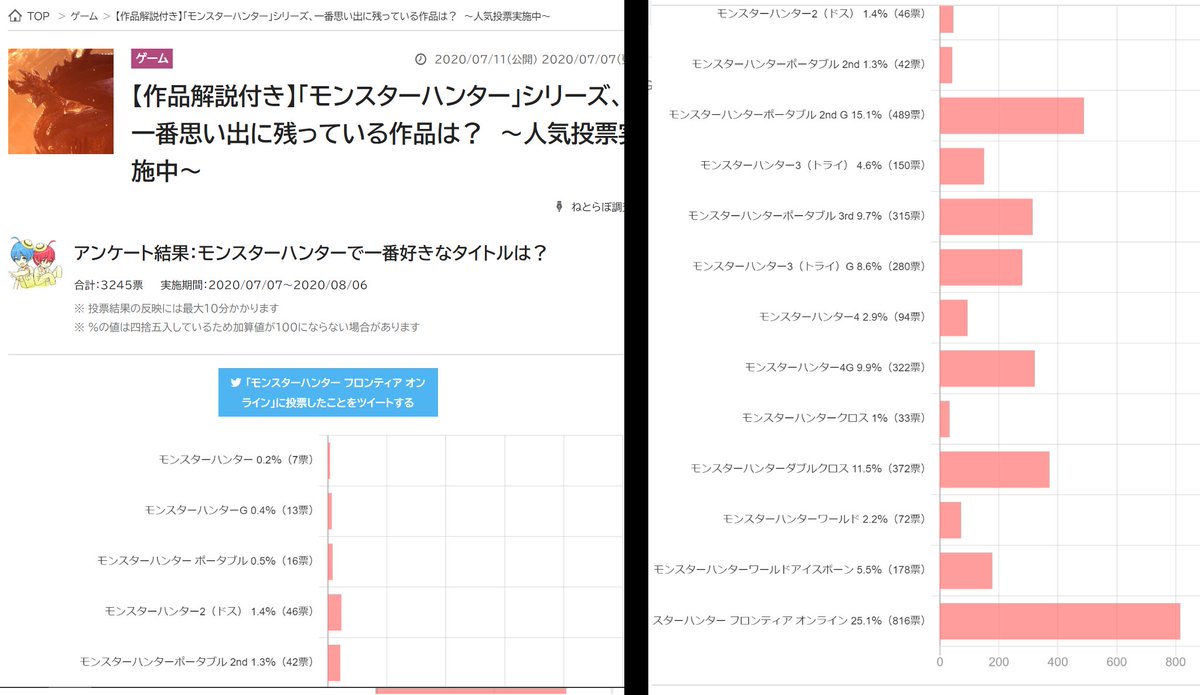Screen dimensions: 1200x695
Task: Open the ゲーム breadcrumb link
Action: click(x=84, y=16)
